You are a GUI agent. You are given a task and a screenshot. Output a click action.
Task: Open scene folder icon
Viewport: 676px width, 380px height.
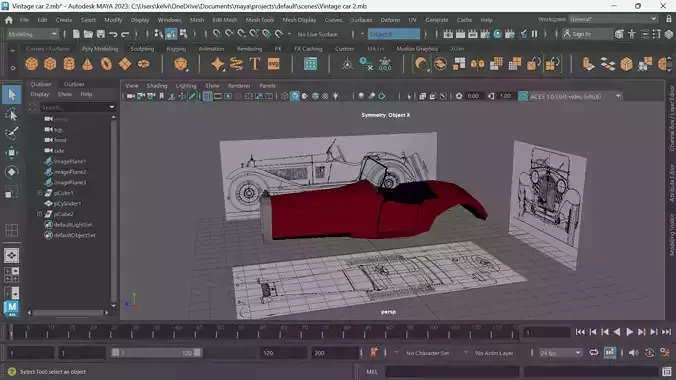click(88, 34)
